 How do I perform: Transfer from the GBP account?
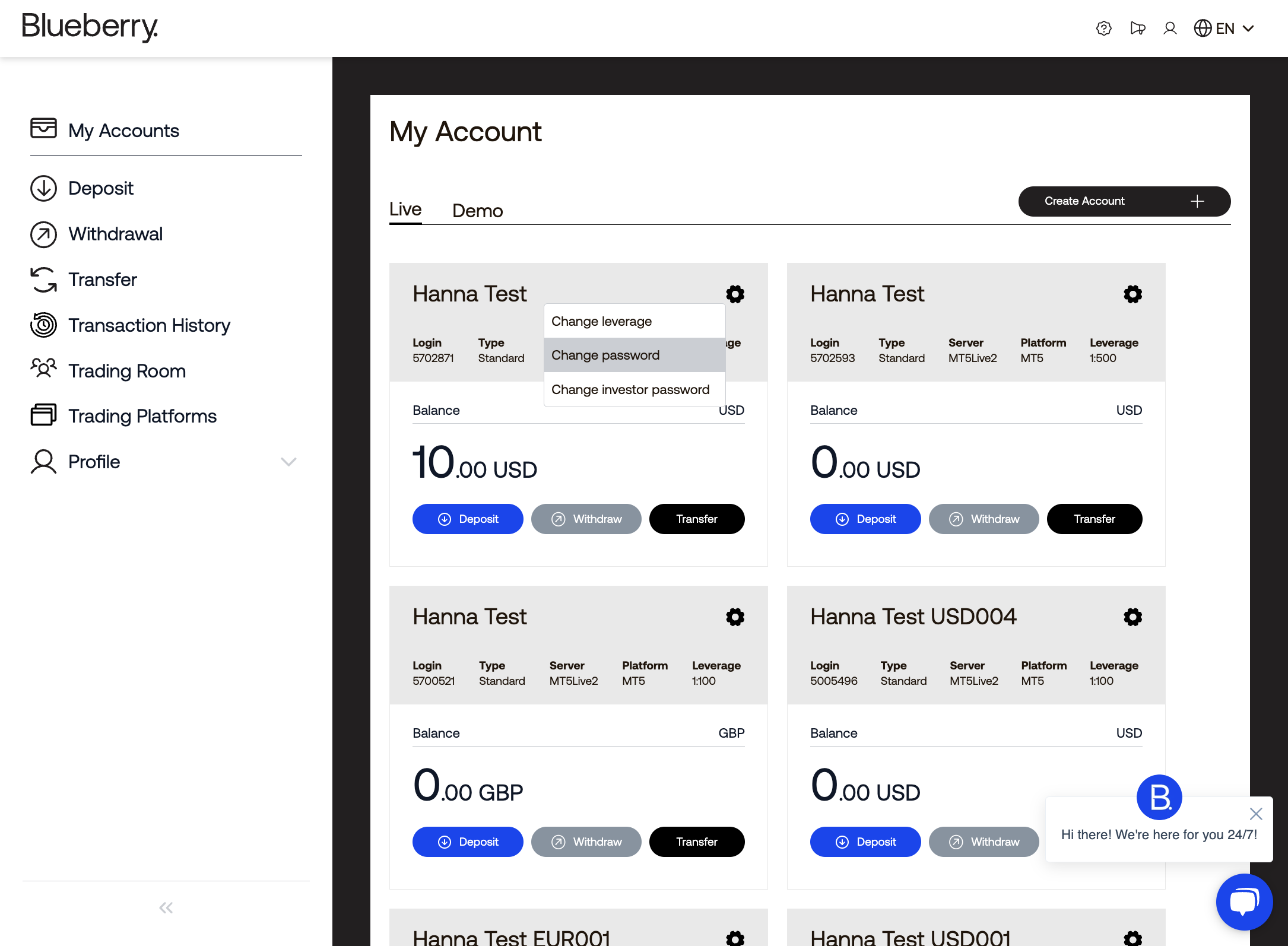coord(697,842)
